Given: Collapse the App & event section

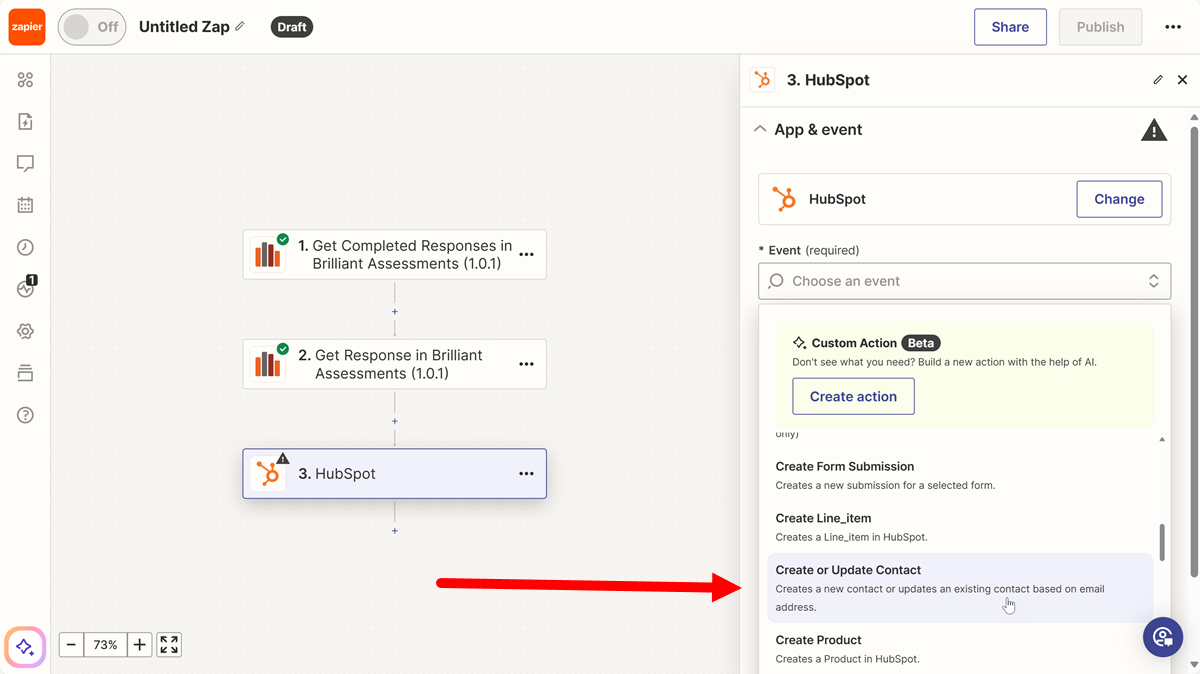Looking at the screenshot, I should 760,129.
